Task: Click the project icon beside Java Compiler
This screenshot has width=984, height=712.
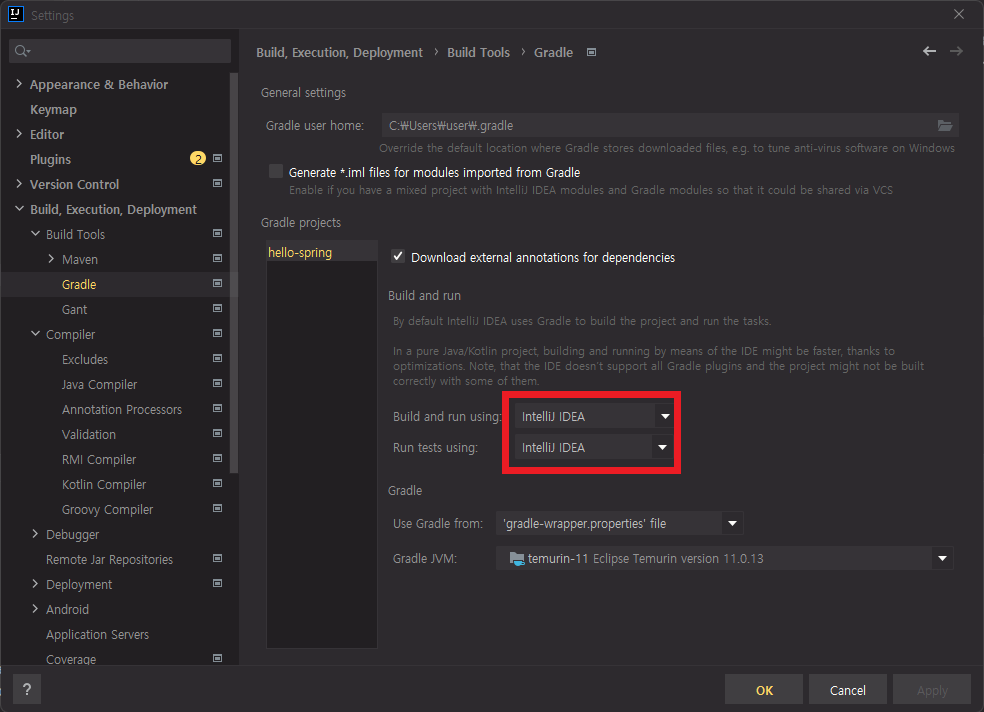Action: tap(218, 383)
